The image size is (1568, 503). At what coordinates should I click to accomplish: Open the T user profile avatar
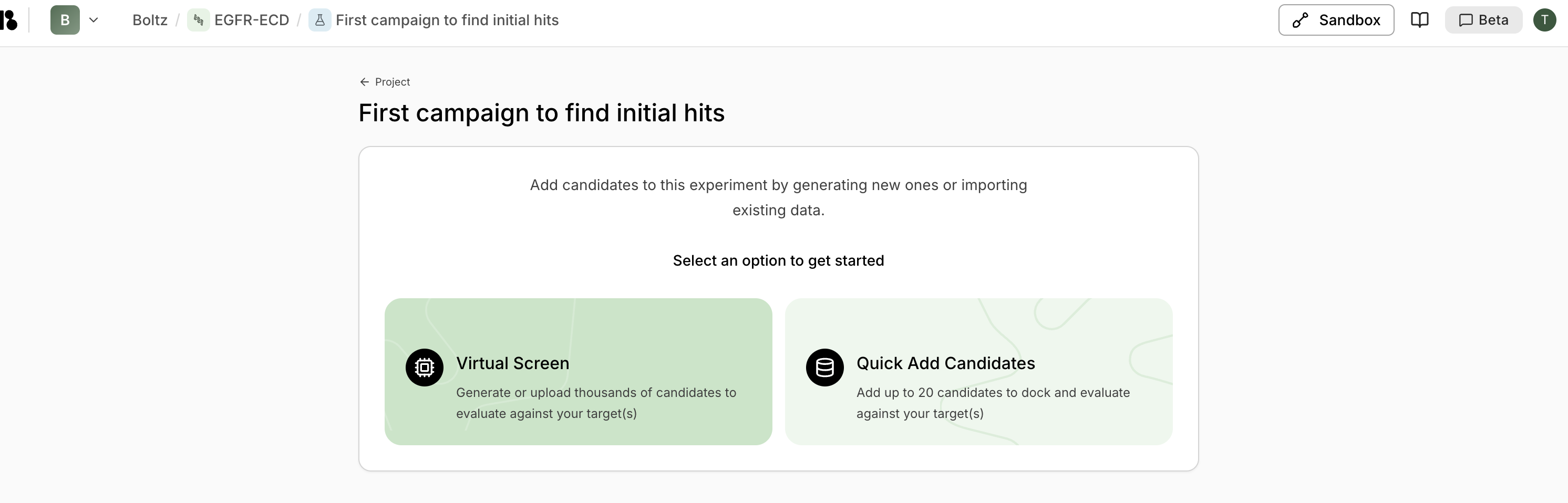click(x=1544, y=20)
